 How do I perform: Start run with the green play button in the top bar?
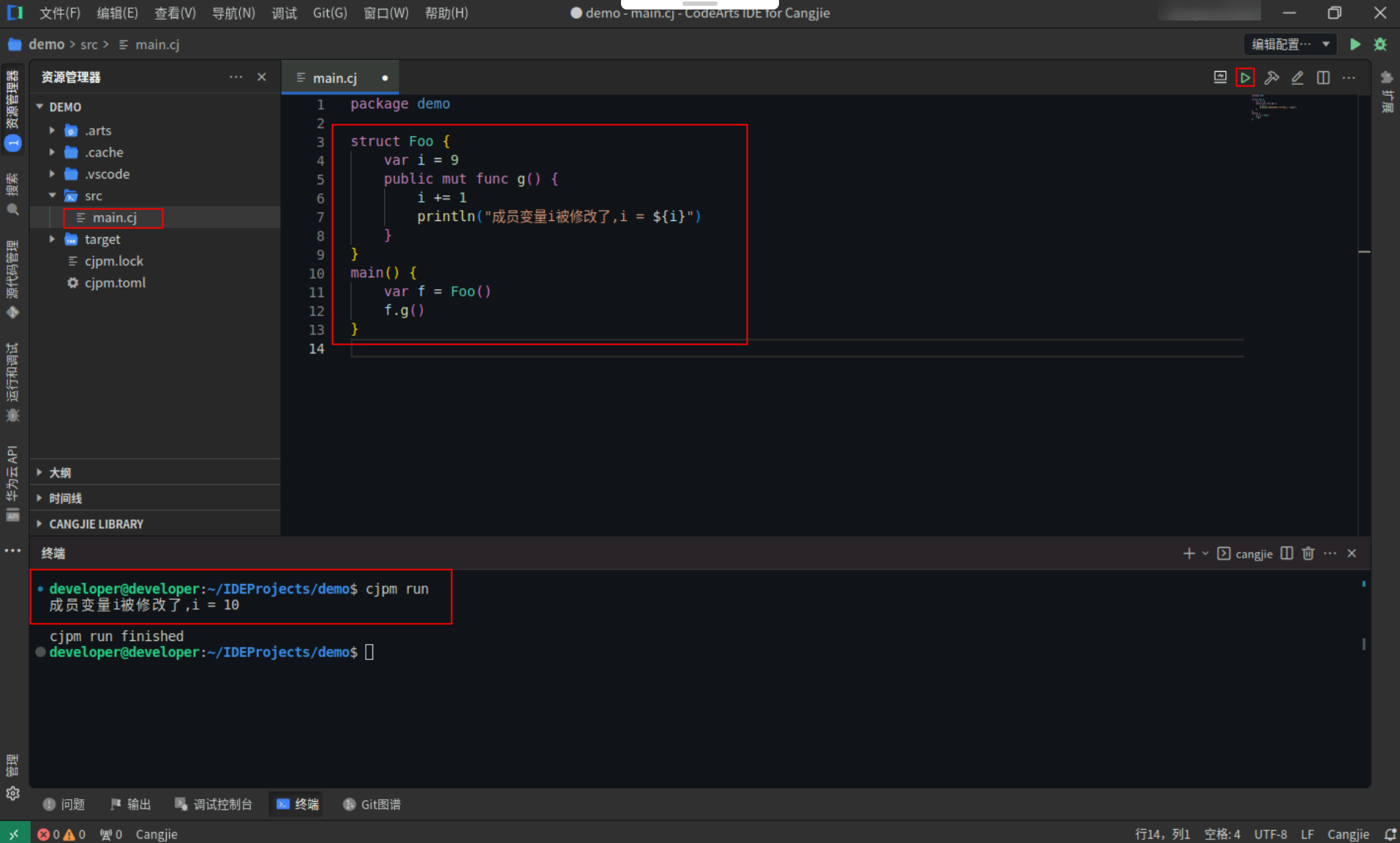(x=1355, y=45)
